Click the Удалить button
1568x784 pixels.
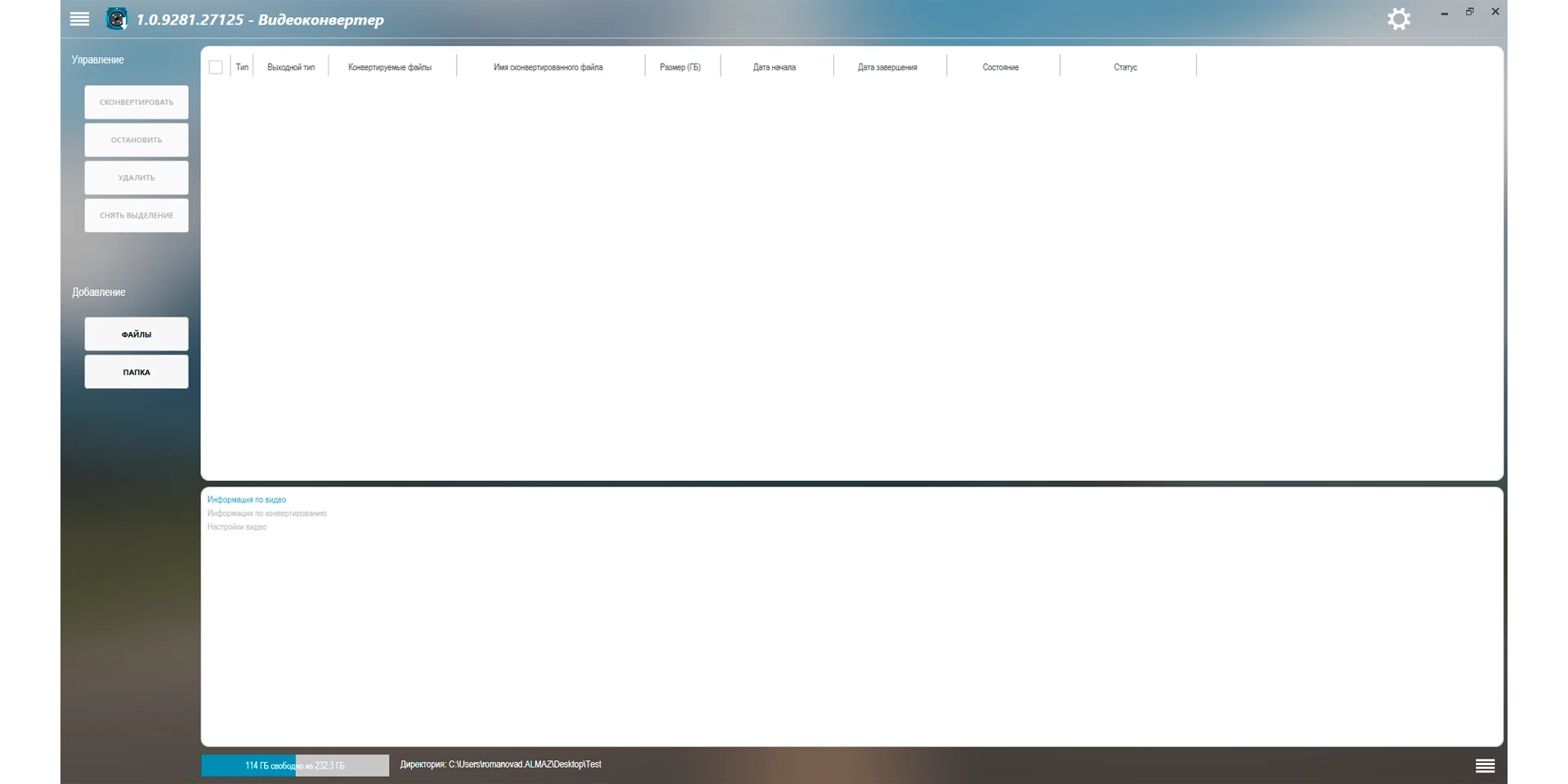[x=136, y=177]
